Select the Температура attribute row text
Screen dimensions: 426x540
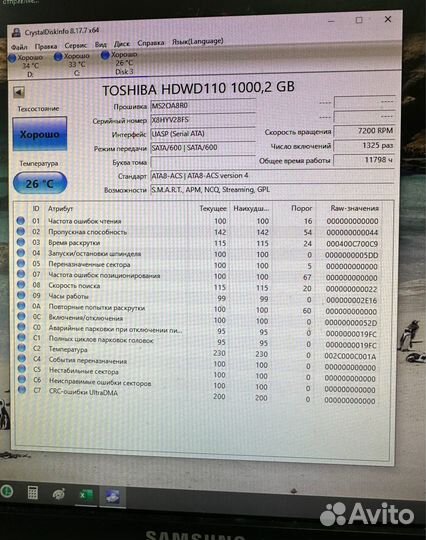click(68, 349)
